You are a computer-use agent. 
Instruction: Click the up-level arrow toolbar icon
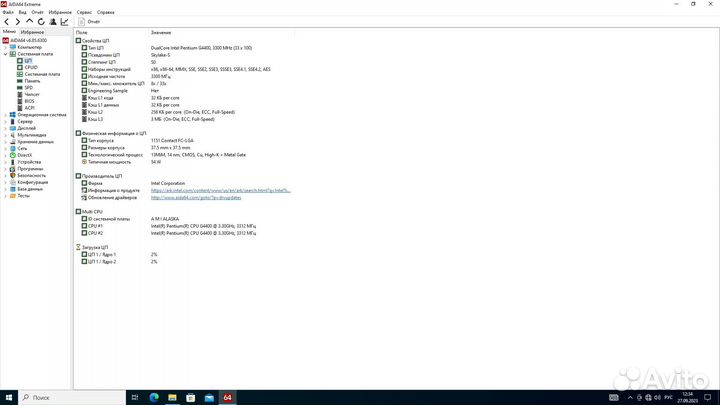pos(29,21)
